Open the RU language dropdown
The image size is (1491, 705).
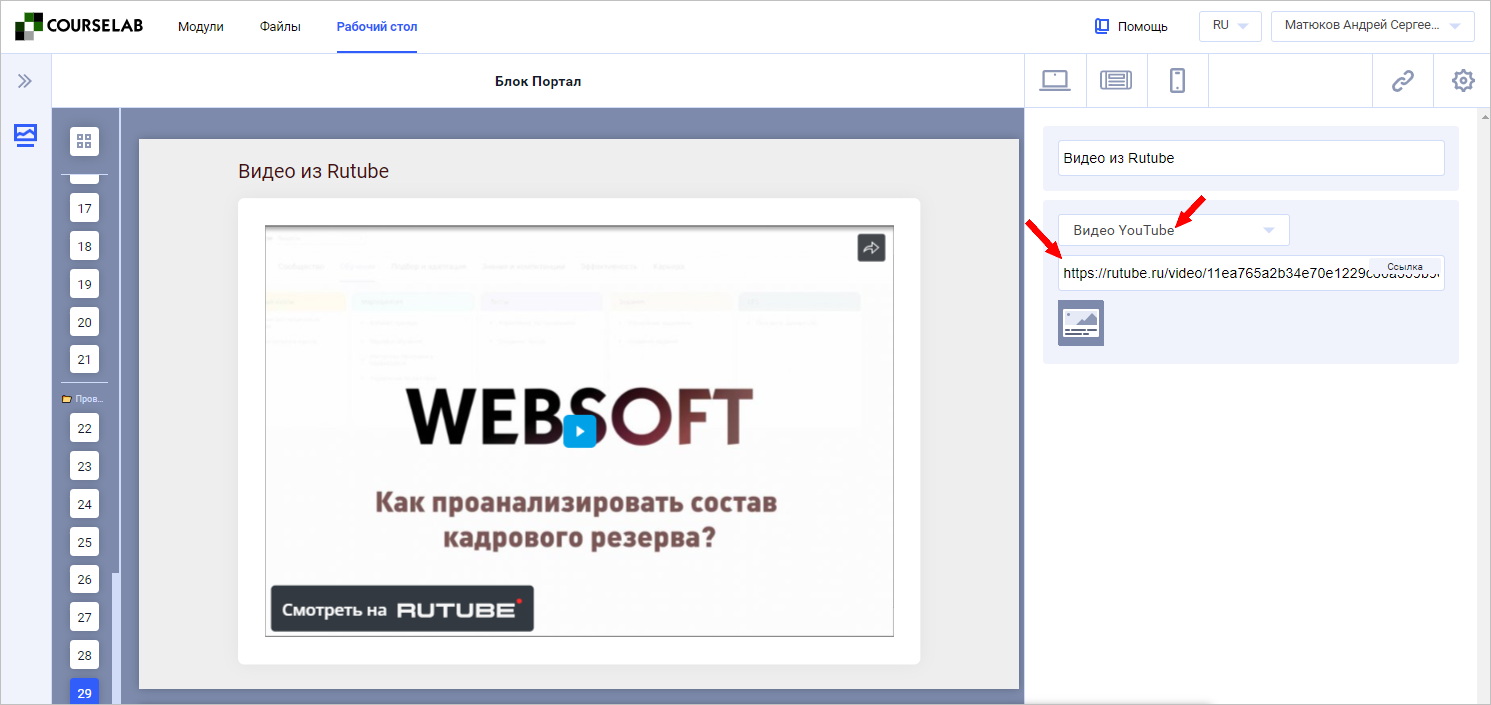[x=1230, y=25]
